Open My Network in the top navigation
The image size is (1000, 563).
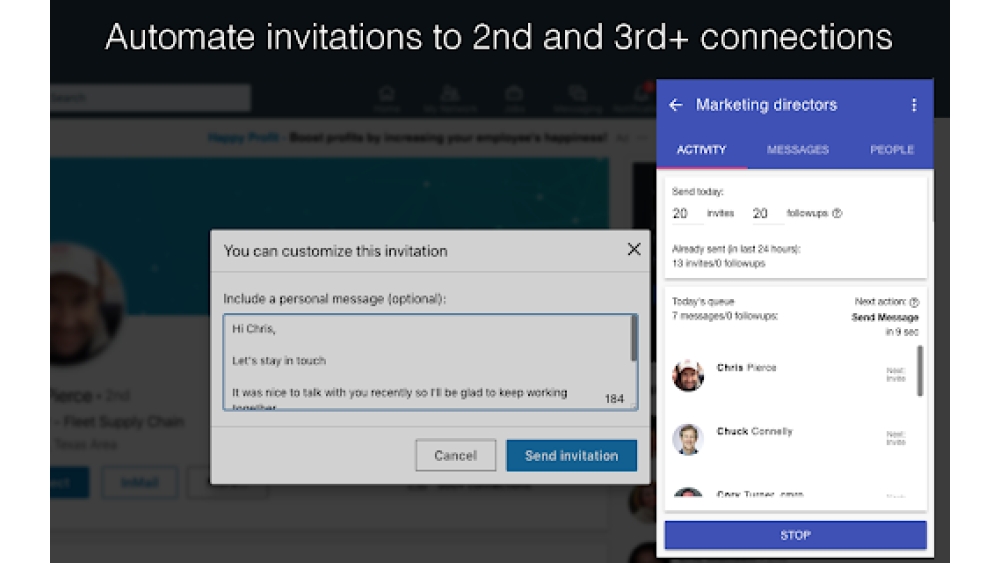[x=450, y=98]
